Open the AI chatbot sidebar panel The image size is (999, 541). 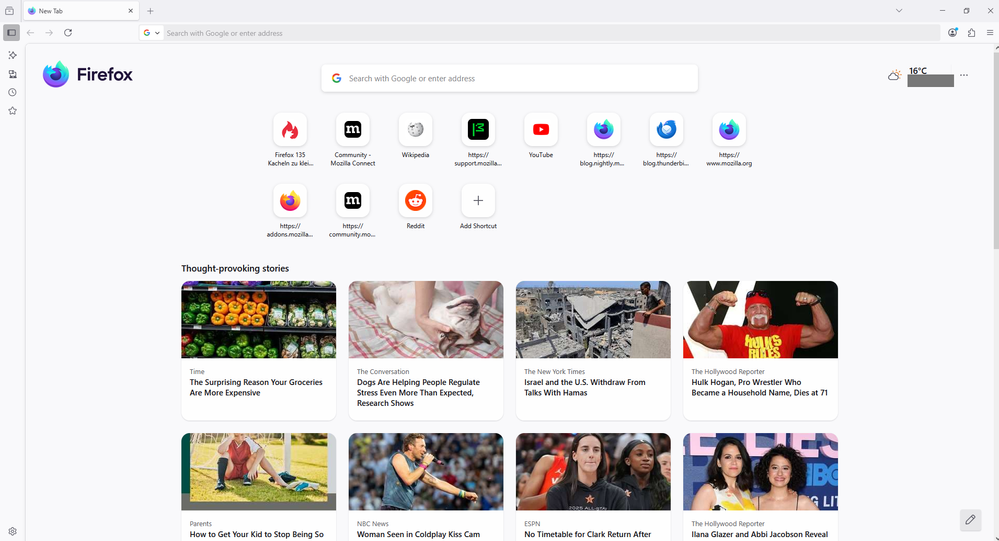coord(12,55)
